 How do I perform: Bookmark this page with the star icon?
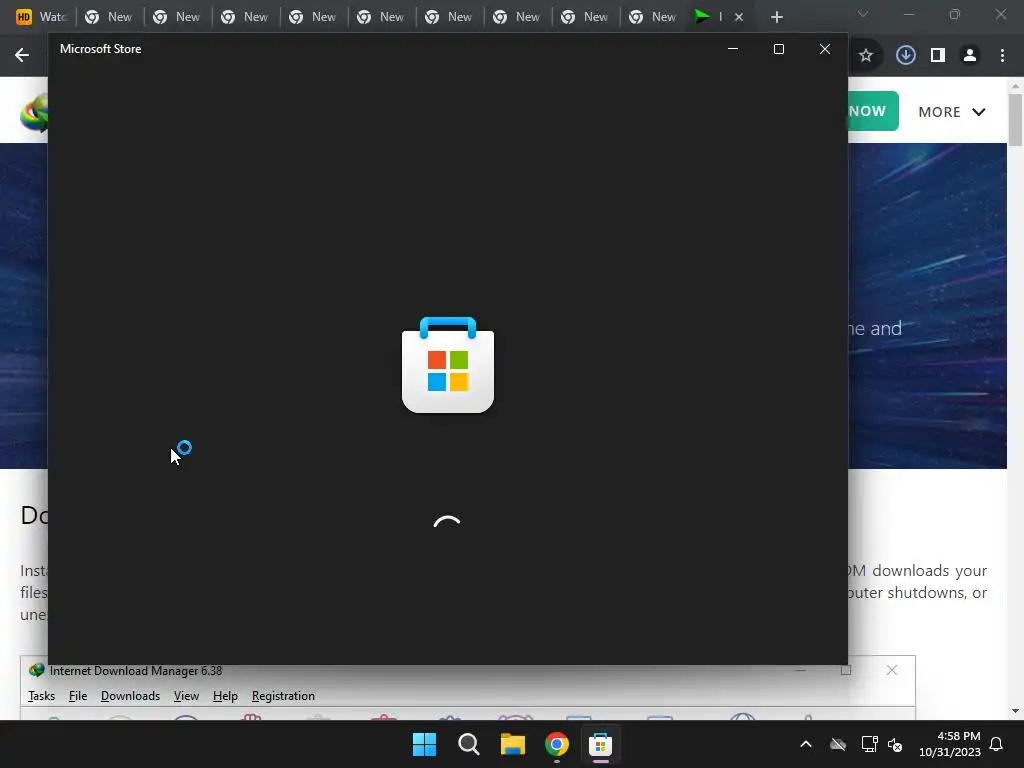pos(866,56)
